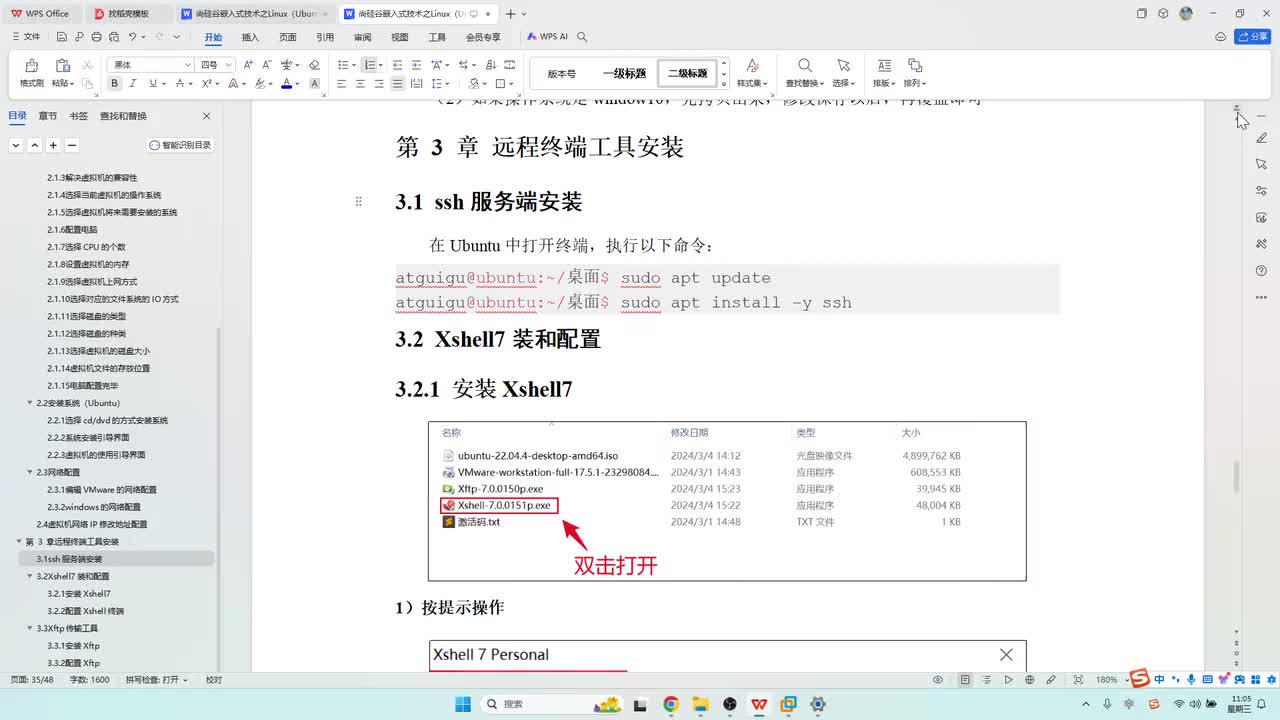Viewport: 1280px width, 720px height.
Task: Increase paragraph indent
Action: (x=416, y=65)
